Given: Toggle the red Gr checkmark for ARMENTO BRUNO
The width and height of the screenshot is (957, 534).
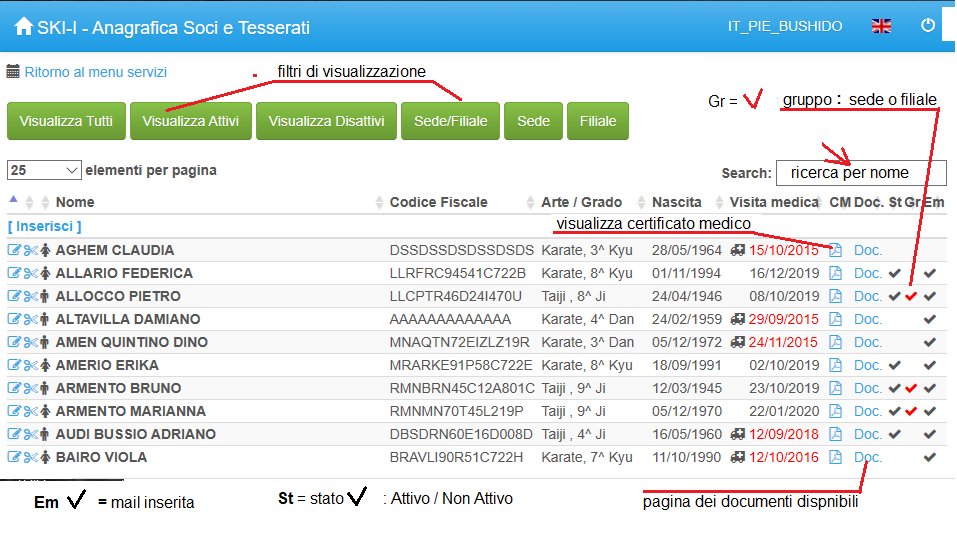Looking at the screenshot, I should [911, 388].
